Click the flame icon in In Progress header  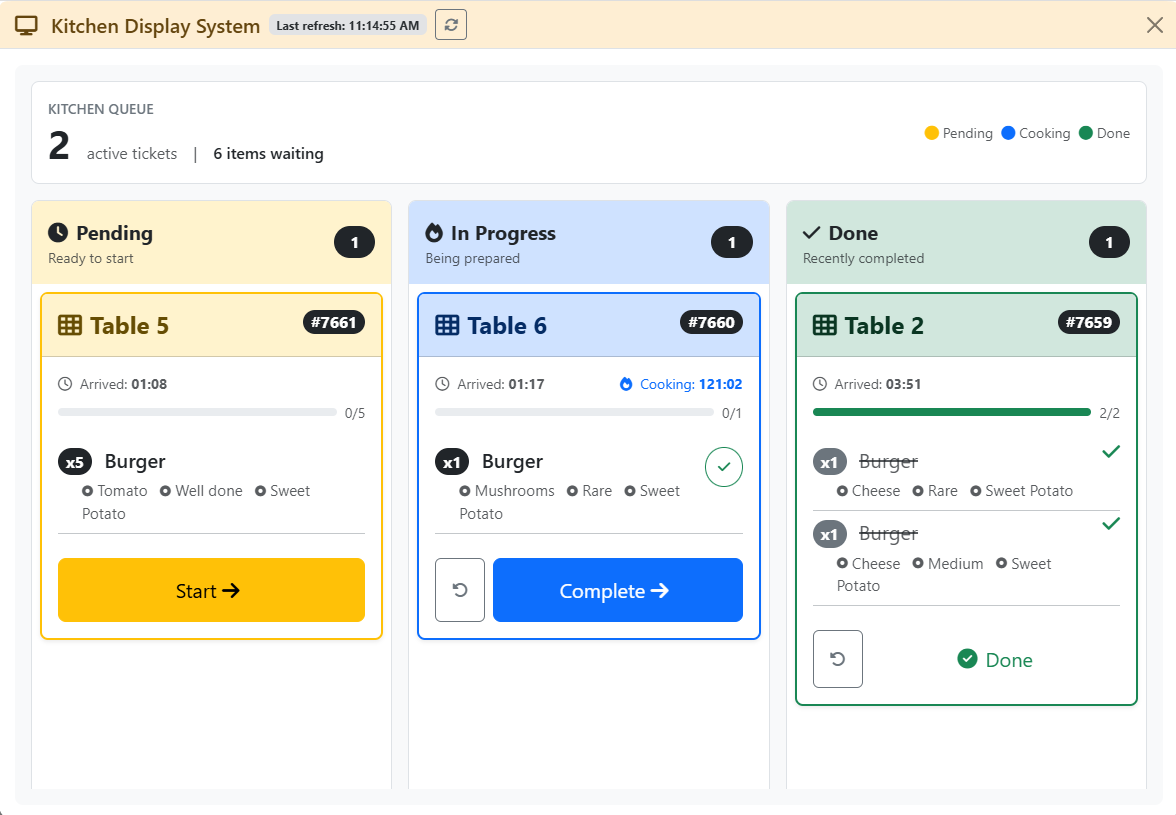tap(434, 233)
